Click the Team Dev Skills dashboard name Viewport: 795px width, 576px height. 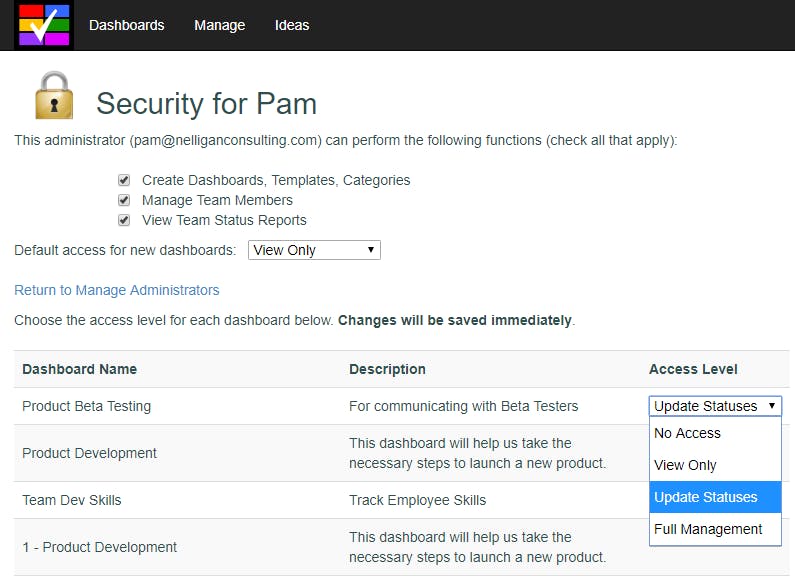point(72,500)
